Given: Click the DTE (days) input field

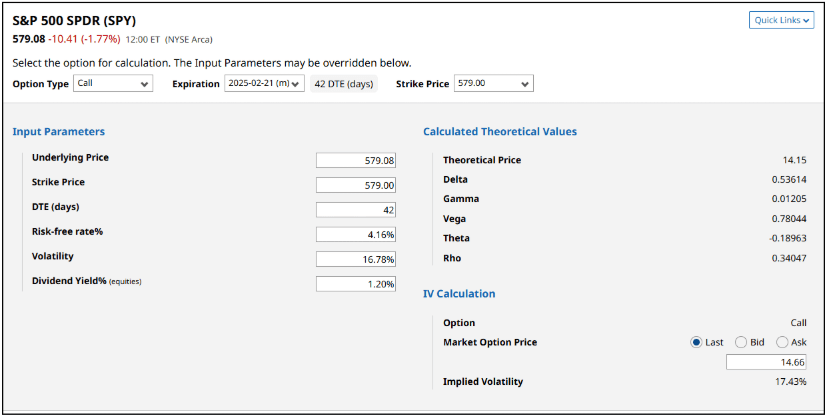Looking at the screenshot, I should pos(356,210).
